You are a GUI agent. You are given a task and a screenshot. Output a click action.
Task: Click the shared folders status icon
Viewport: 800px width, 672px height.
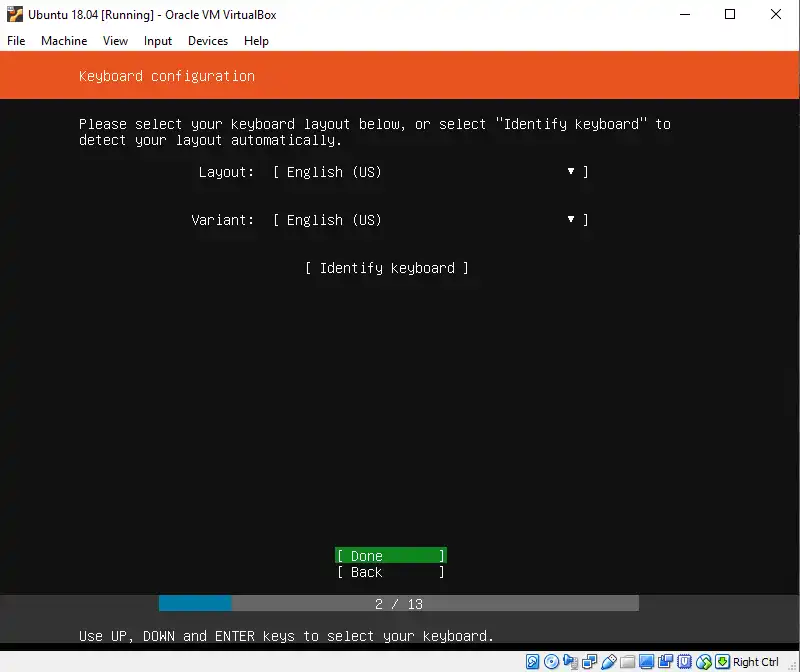tap(627, 662)
